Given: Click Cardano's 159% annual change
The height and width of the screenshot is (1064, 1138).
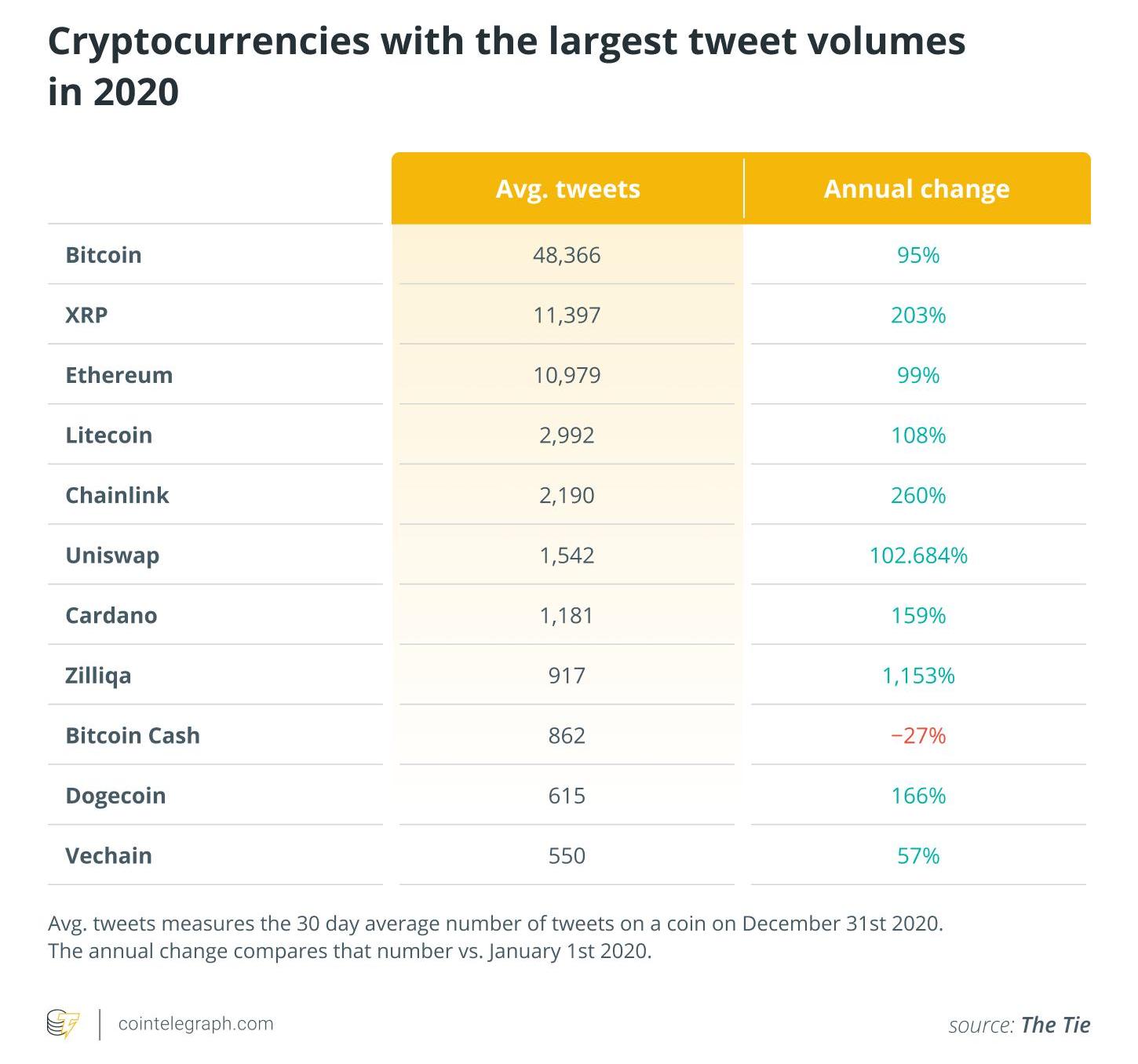Looking at the screenshot, I should (x=918, y=615).
